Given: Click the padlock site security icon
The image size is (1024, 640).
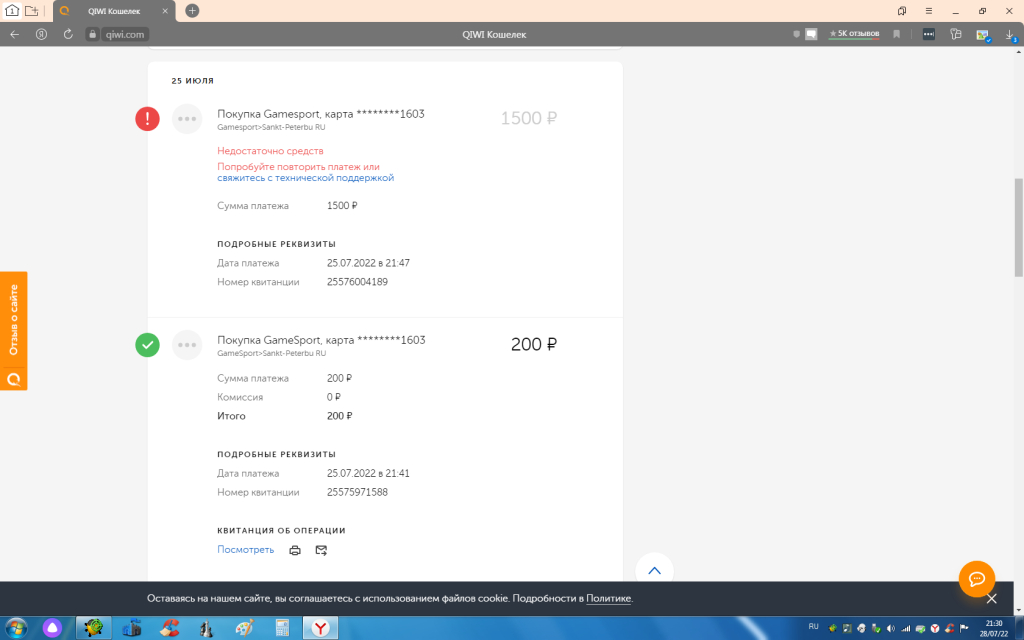Looking at the screenshot, I should (93, 35).
